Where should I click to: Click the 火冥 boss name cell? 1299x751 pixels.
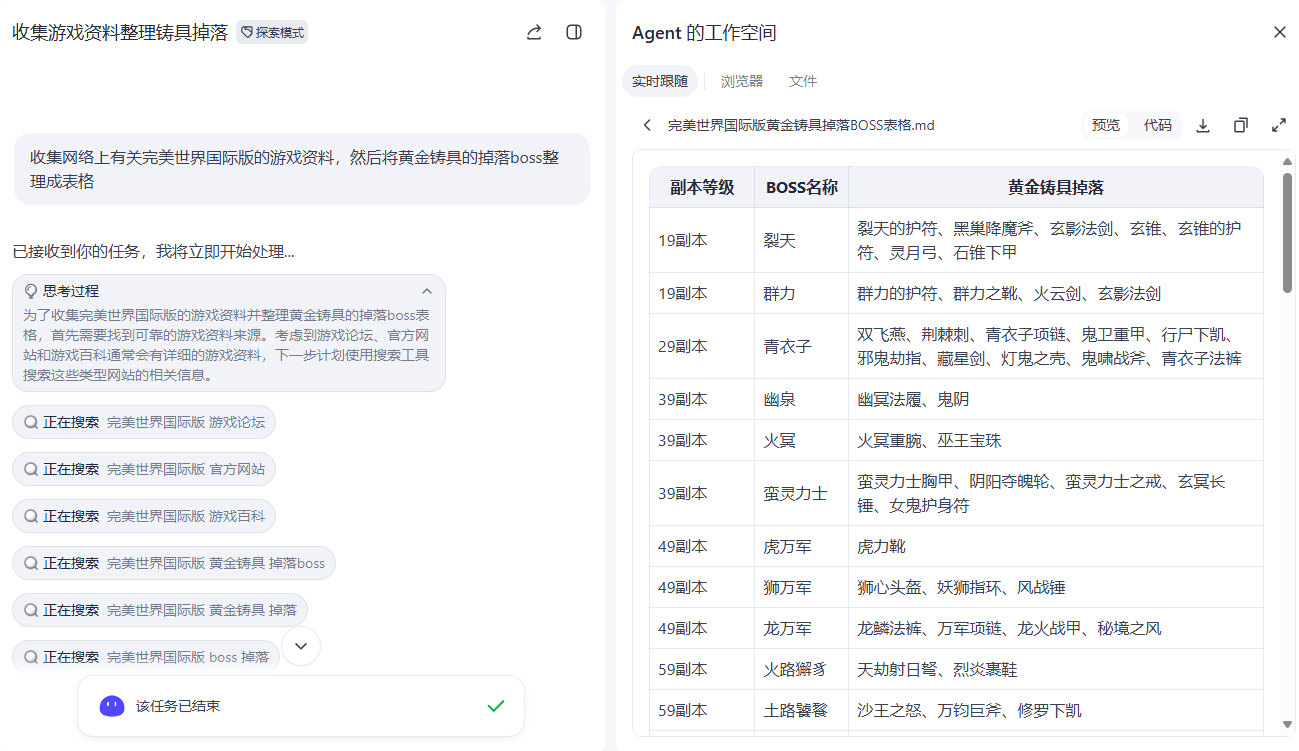802,440
